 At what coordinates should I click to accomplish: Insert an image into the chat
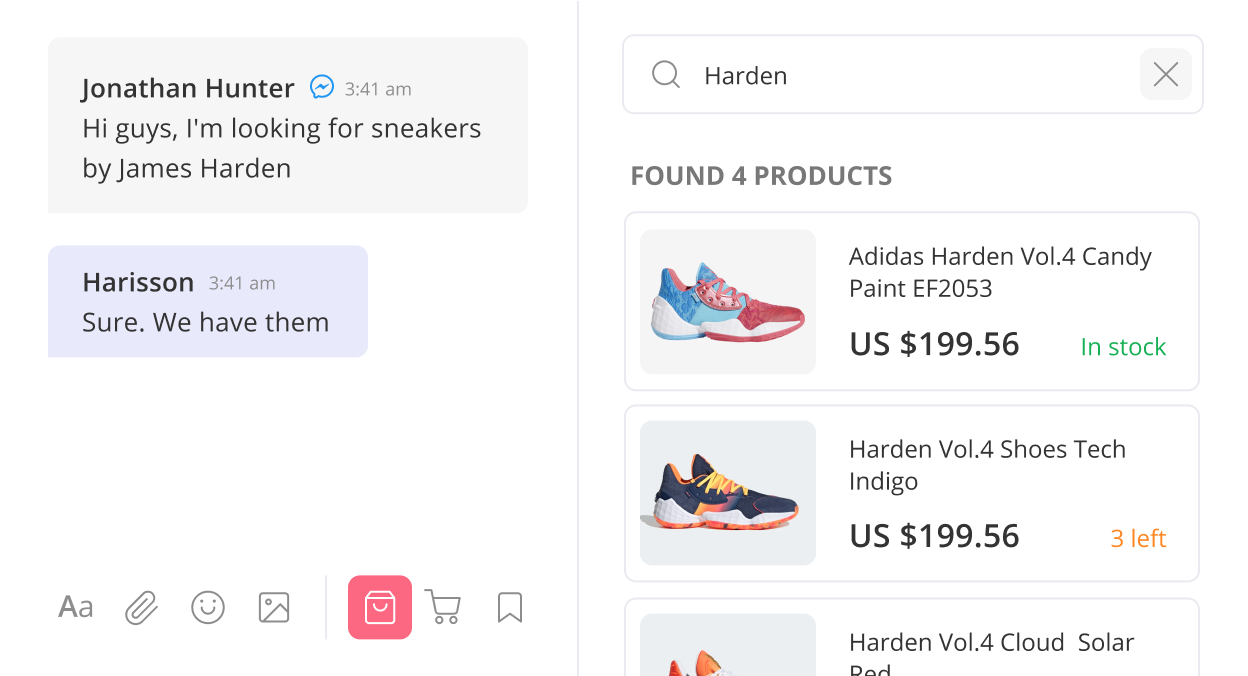[274, 607]
